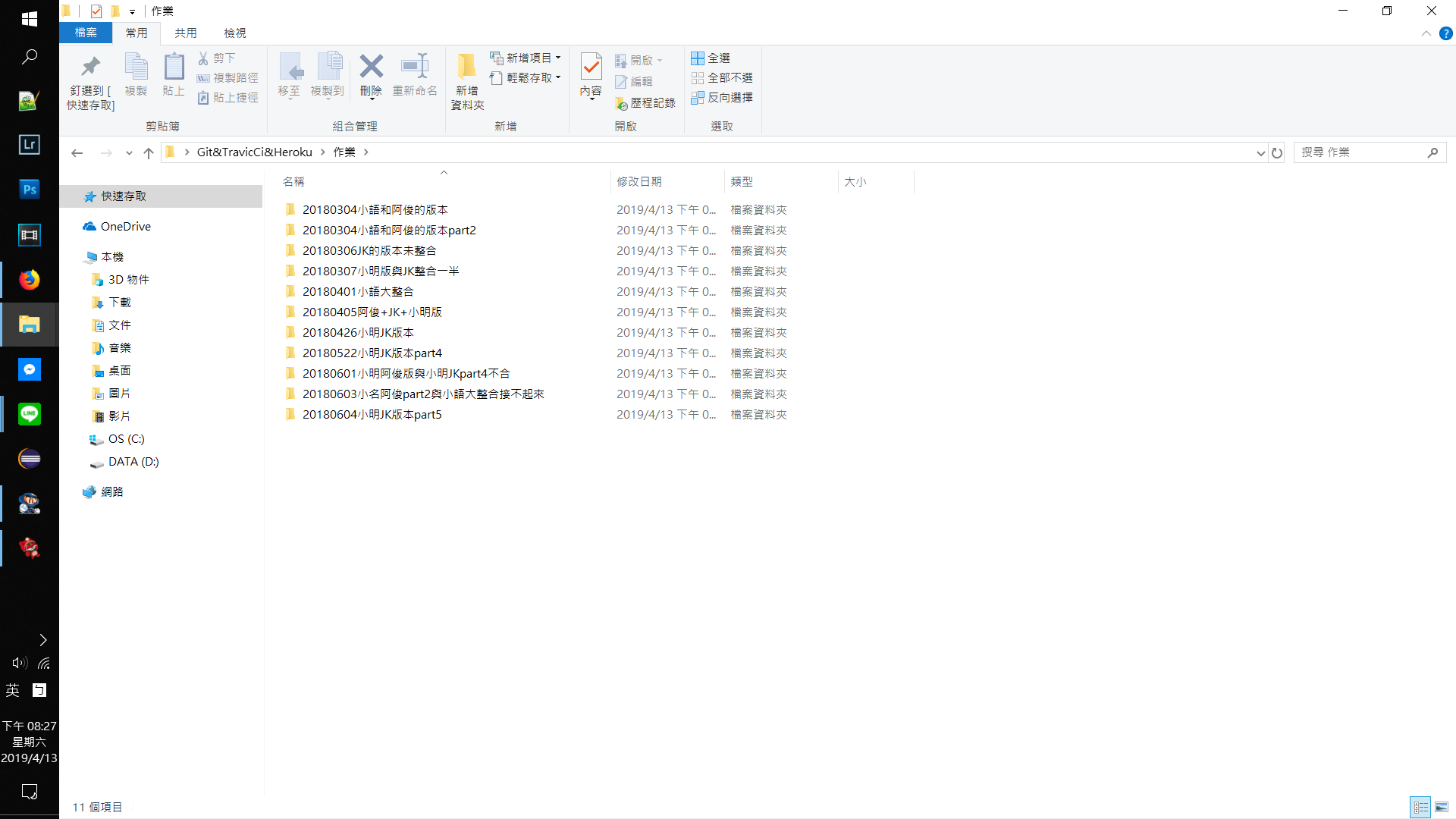The image size is (1456, 819).
Task: Open Firefox from the taskbar
Action: coord(30,280)
